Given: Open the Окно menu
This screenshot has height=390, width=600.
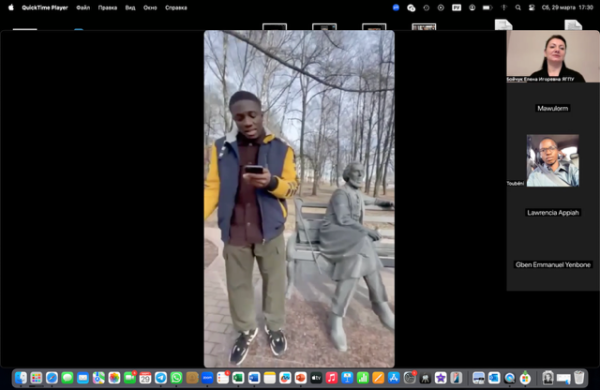Looking at the screenshot, I should (150, 8).
